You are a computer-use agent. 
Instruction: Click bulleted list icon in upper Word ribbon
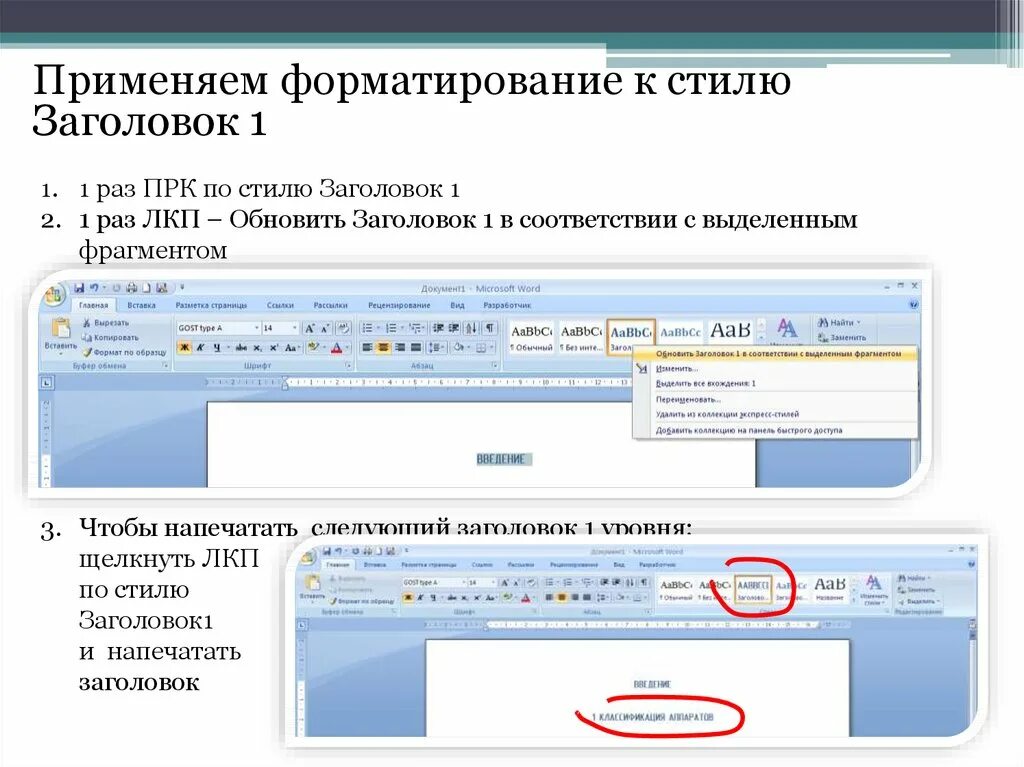[x=369, y=328]
